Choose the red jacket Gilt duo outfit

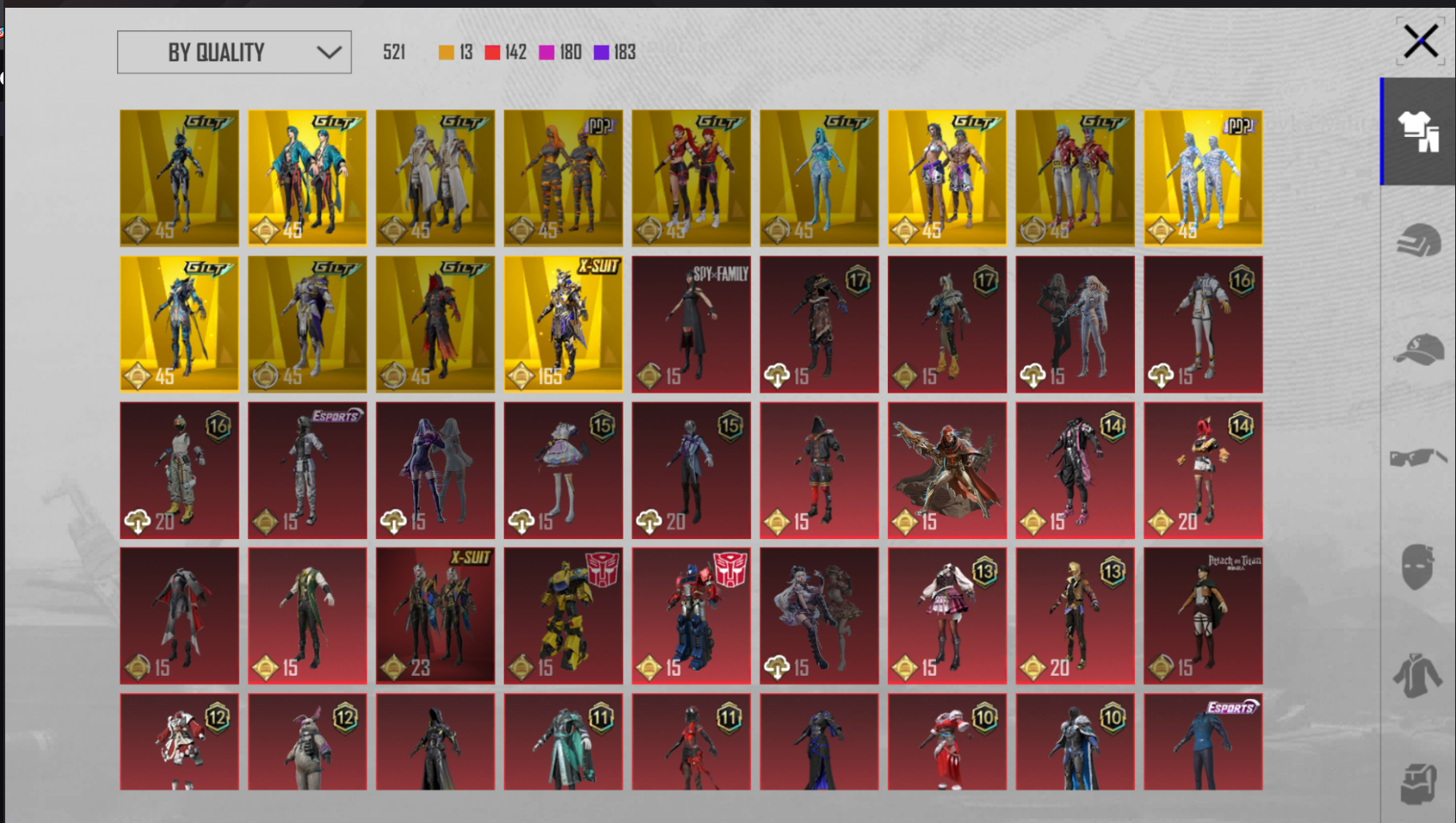click(x=1075, y=178)
